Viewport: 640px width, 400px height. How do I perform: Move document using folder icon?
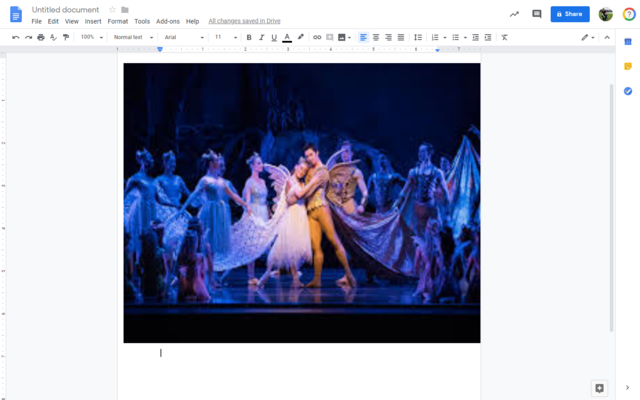click(125, 9)
